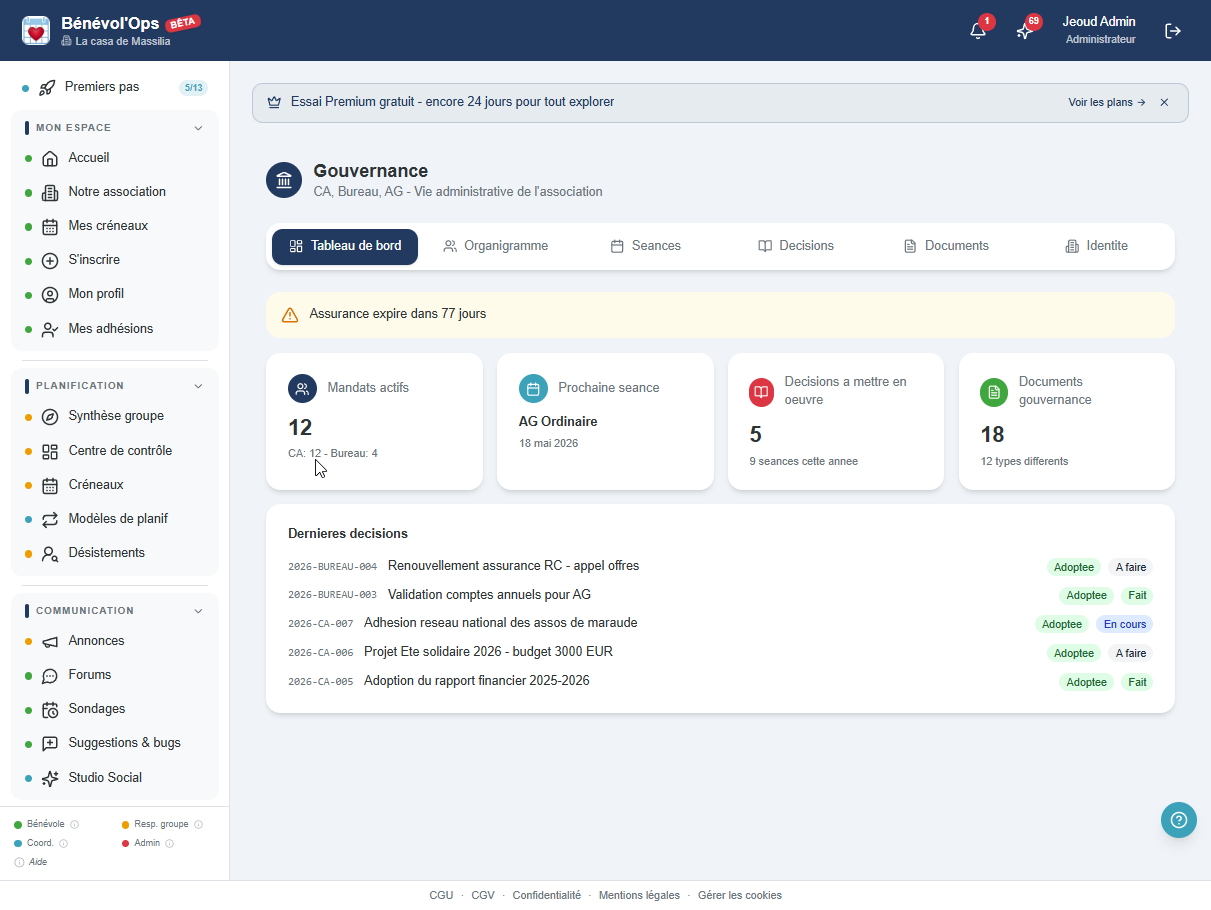
Task: Open Synthèse groupe compass icon
Action: pyautogui.click(x=50, y=417)
